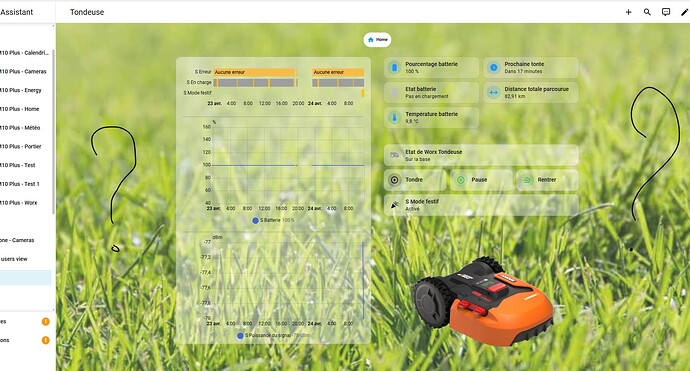Click the Rentrer home icon
The width and height of the screenshot is (690, 371).
pos(527,180)
